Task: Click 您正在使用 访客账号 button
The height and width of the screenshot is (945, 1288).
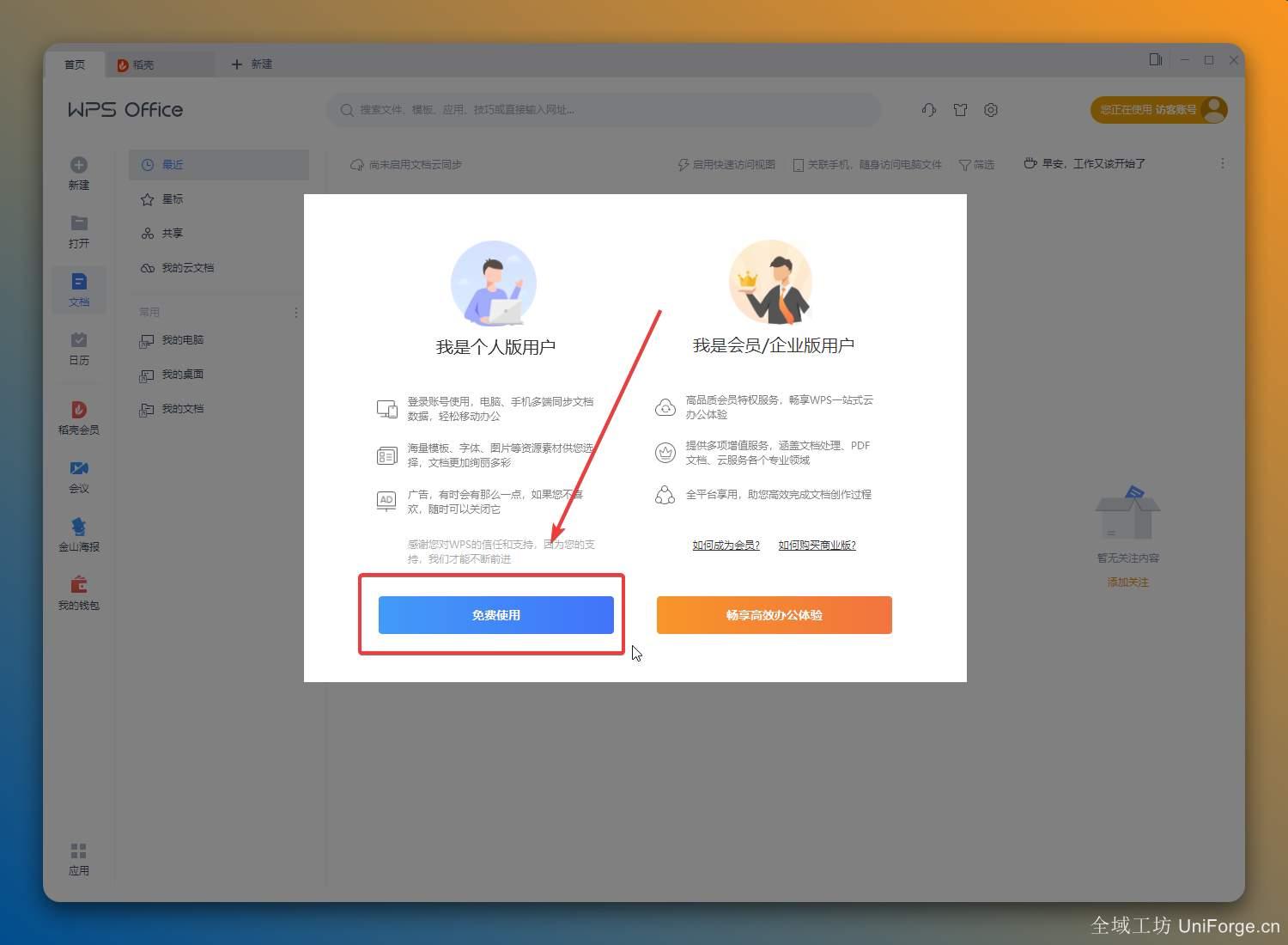Action: pyautogui.click(x=1158, y=110)
